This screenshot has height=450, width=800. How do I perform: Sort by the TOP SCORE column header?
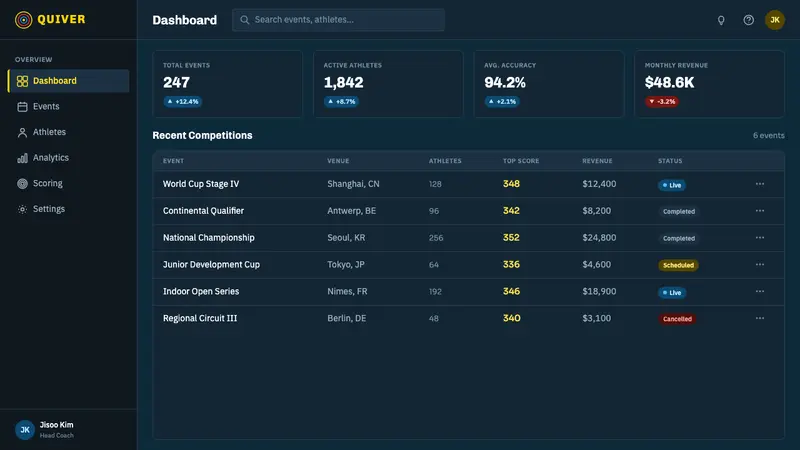[521, 161]
